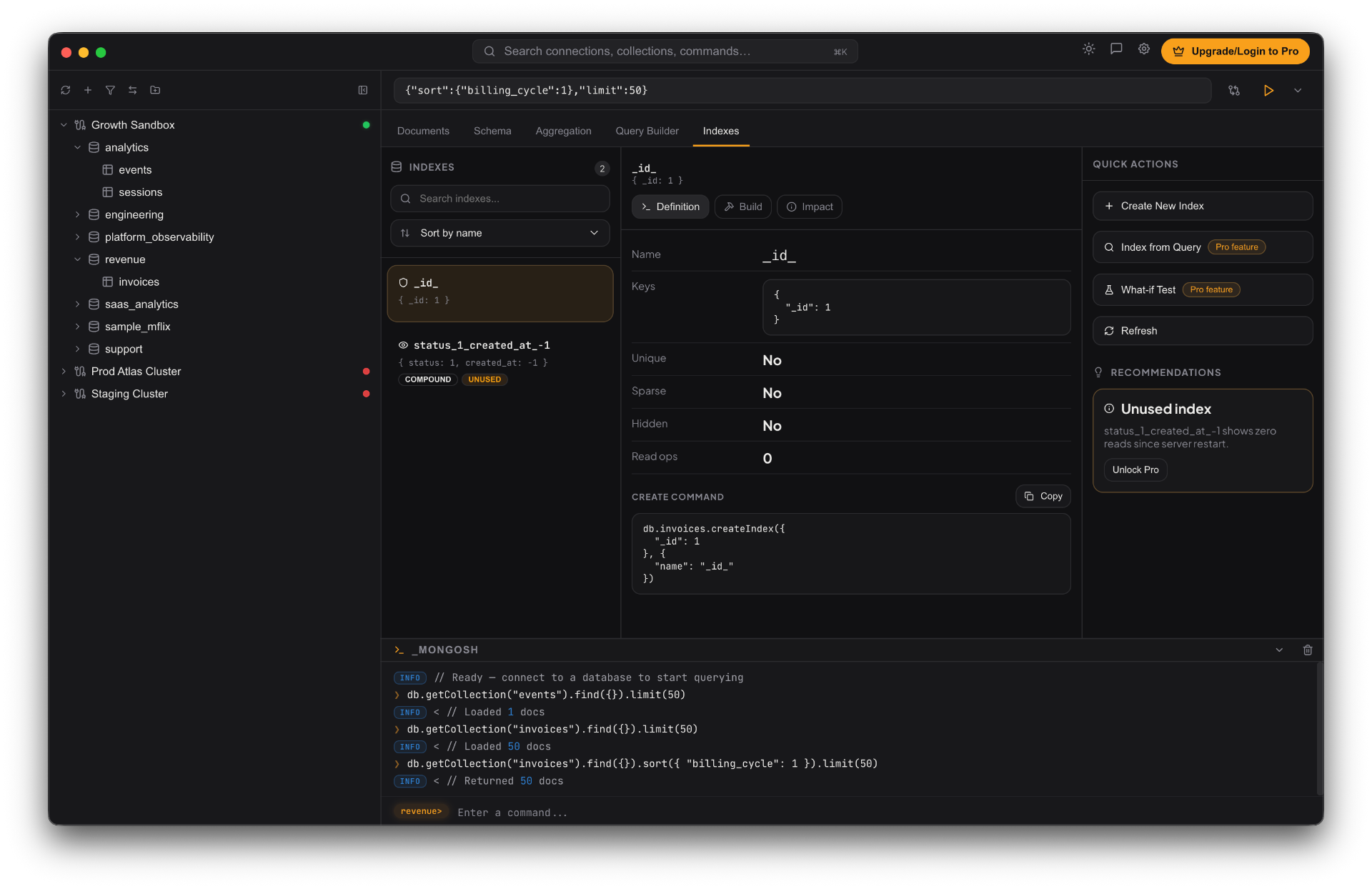
Task: Create a new folder in the sidebar
Action: 155,91
